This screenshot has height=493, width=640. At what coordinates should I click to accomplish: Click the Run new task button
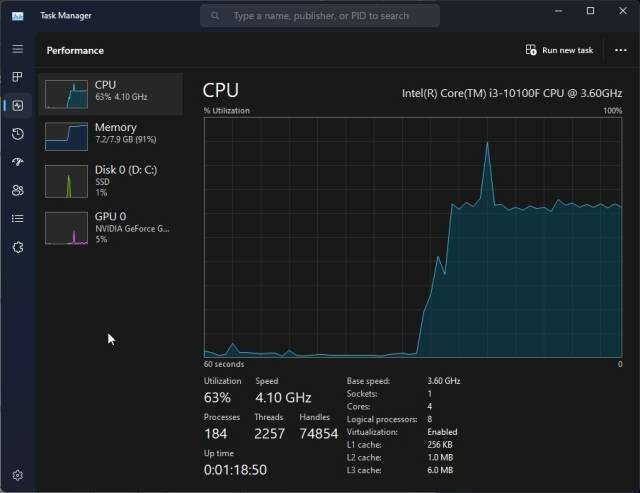coord(559,50)
